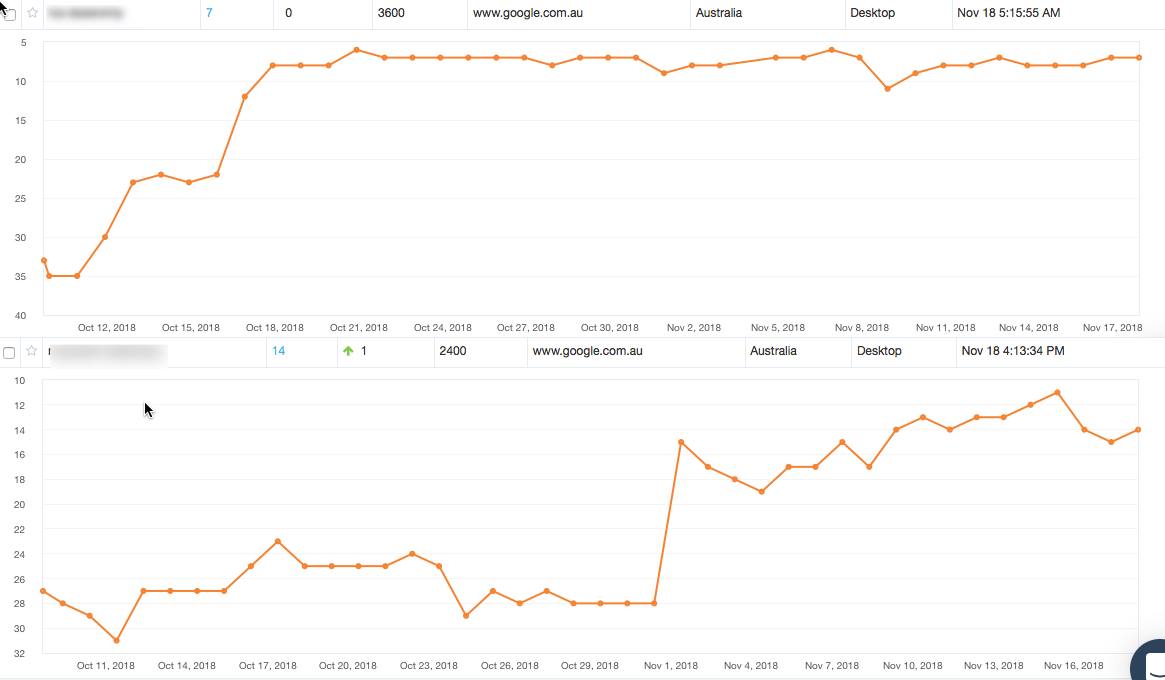
Task: Click the first row's www.google.com.au cell
Action: [x=527, y=13]
